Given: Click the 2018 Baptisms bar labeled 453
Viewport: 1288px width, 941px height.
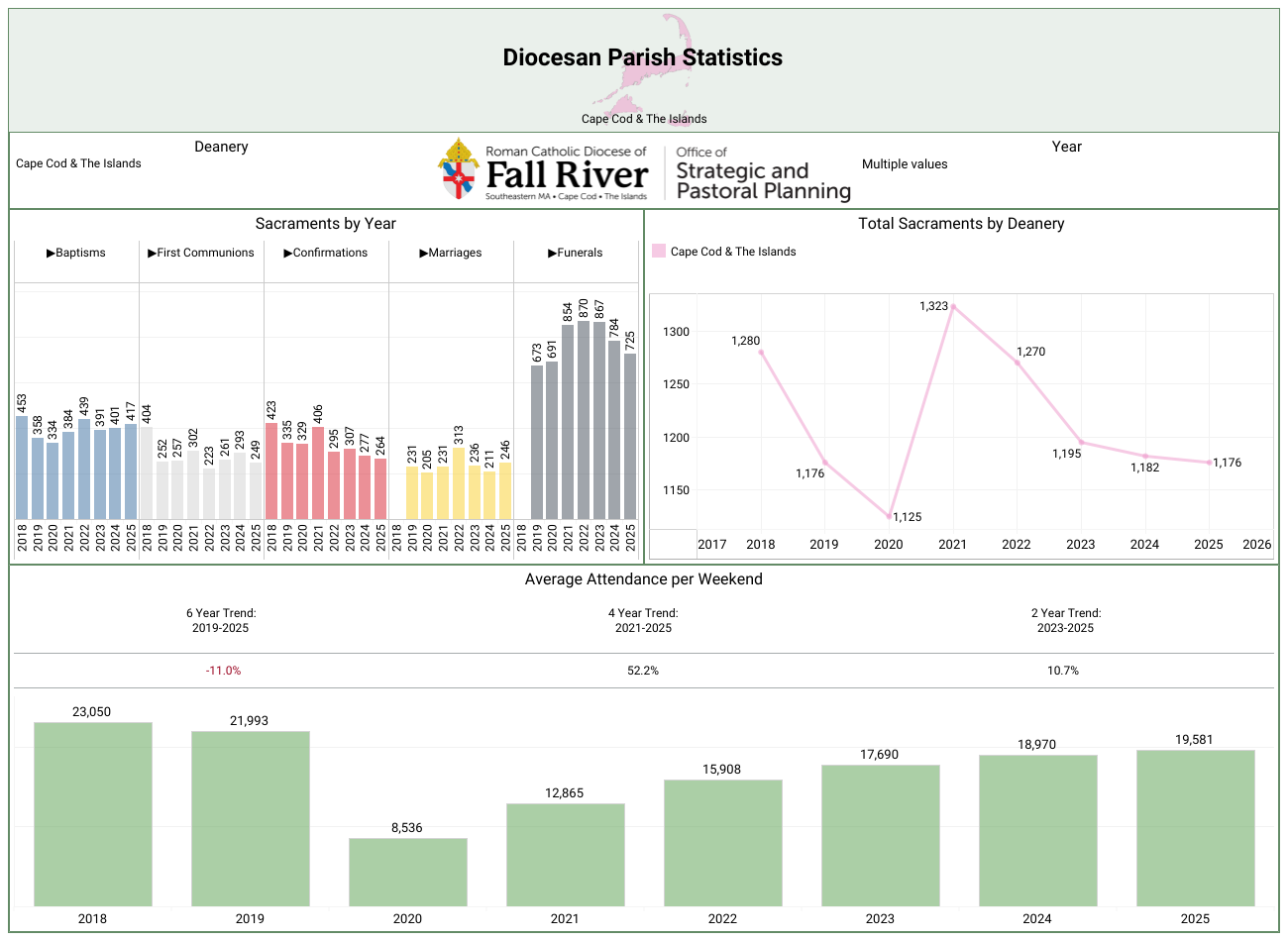Looking at the screenshot, I should (22, 468).
